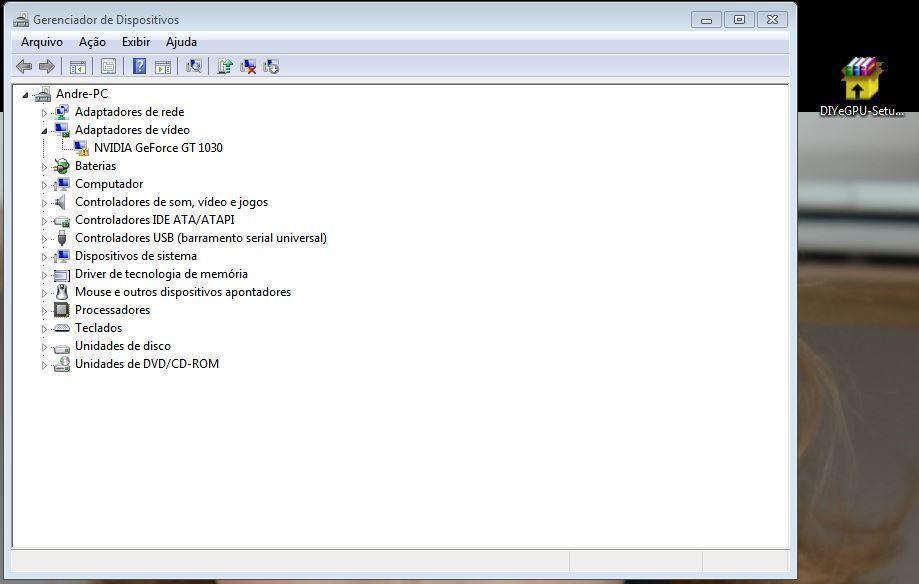Click the Device Manager title bar icon
This screenshot has width=919, height=584.
(21, 20)
